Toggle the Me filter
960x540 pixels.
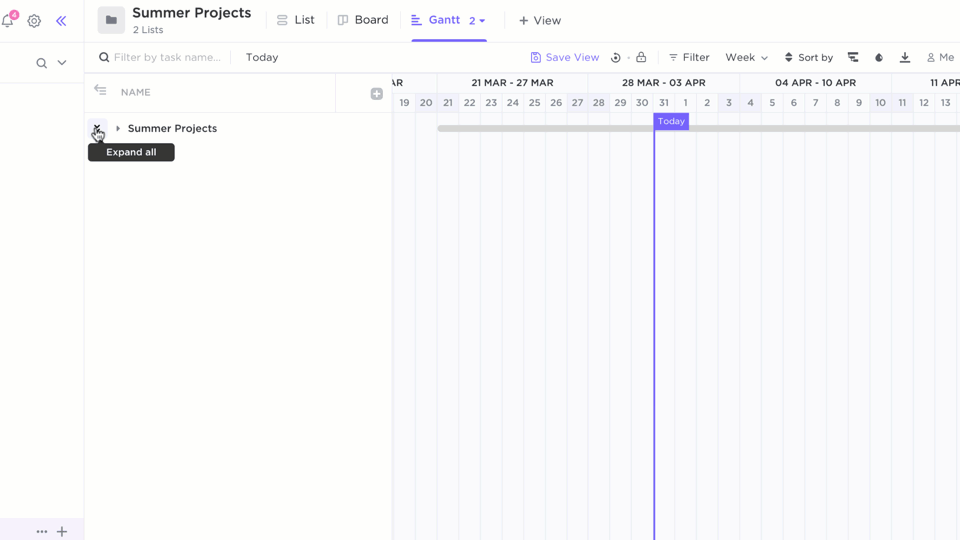point(940,58)
